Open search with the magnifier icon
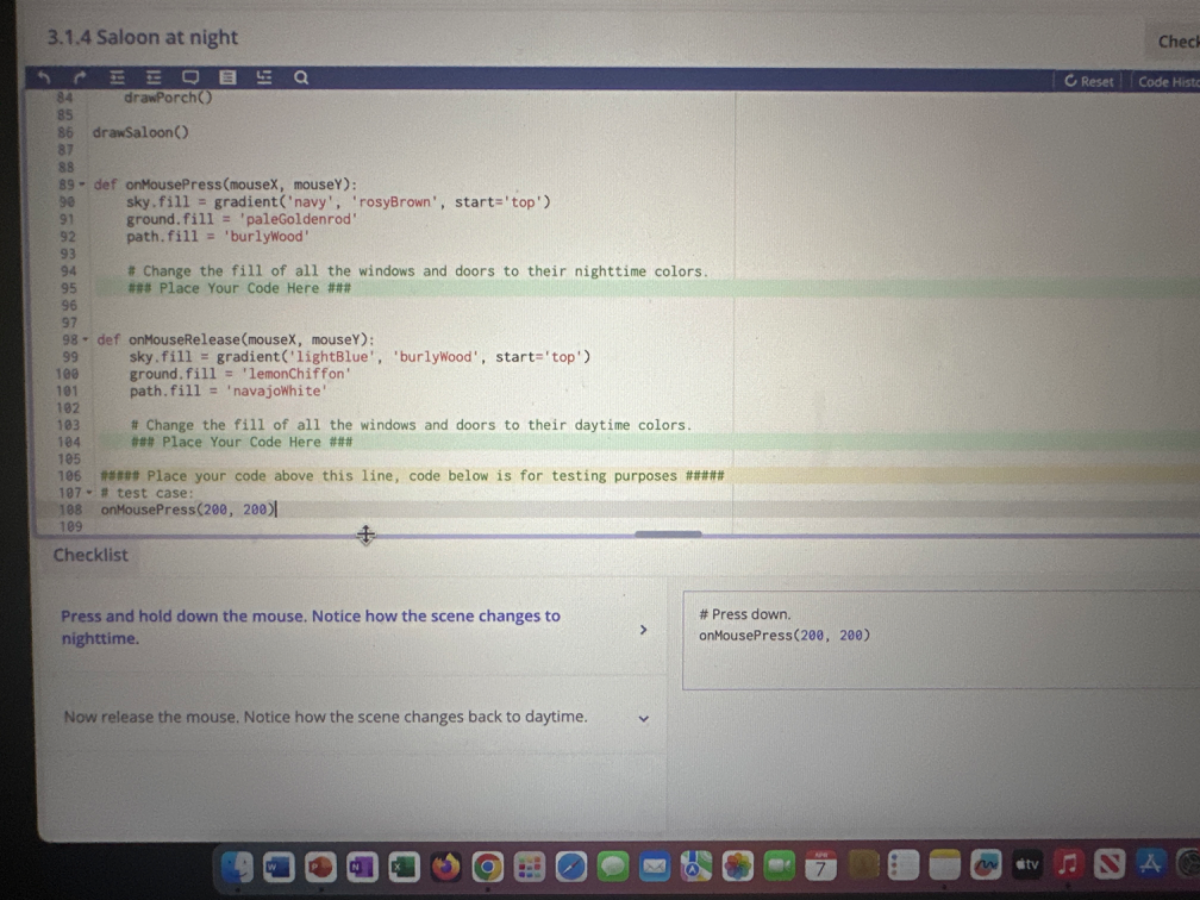 301,78
